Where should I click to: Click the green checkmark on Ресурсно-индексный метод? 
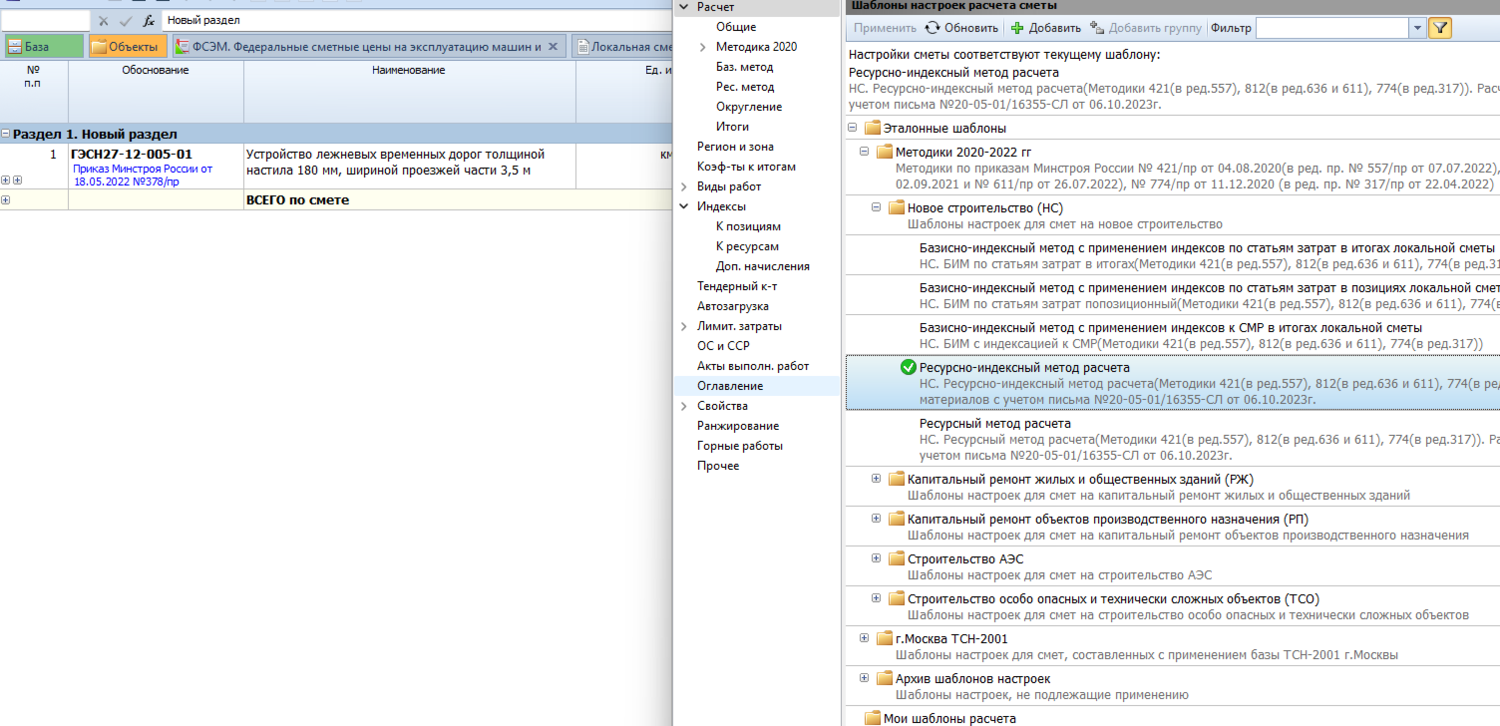[x=908, y=368]
